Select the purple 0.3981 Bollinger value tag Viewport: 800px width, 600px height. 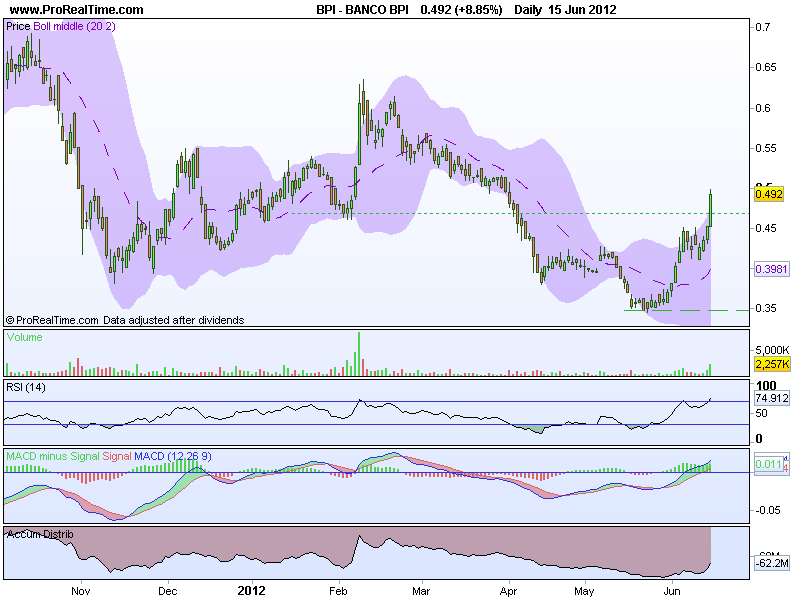tap(771, 269)
